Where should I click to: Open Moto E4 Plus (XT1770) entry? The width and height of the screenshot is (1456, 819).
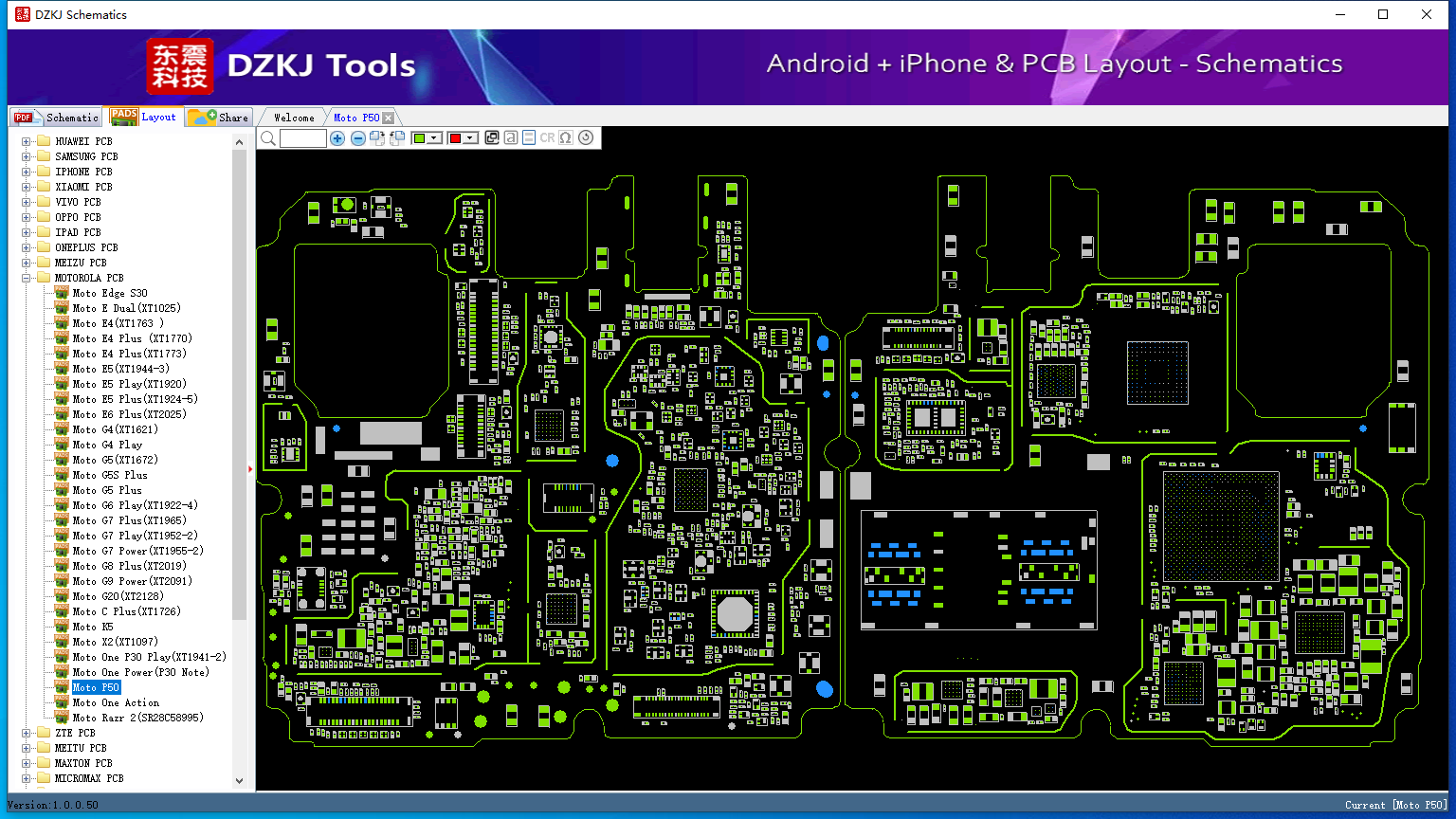(x=132, y=338)
